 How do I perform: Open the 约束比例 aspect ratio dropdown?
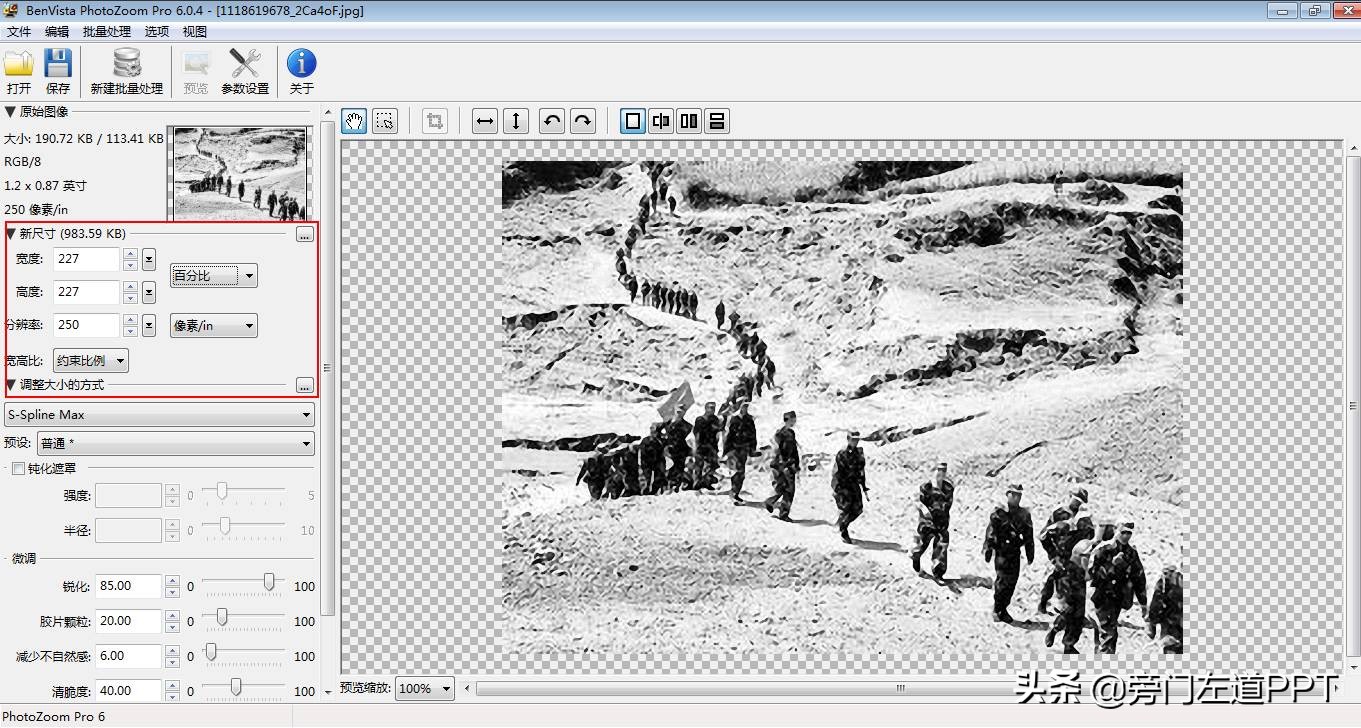91,360
